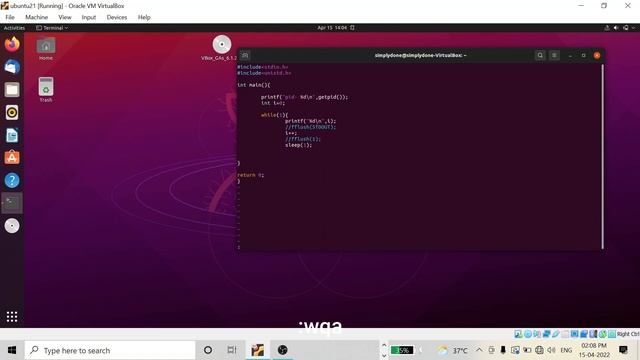Open the Windows clock 02:08 PM
The height and width of the screenshot is (360, 640).
[x=594, y=350]
